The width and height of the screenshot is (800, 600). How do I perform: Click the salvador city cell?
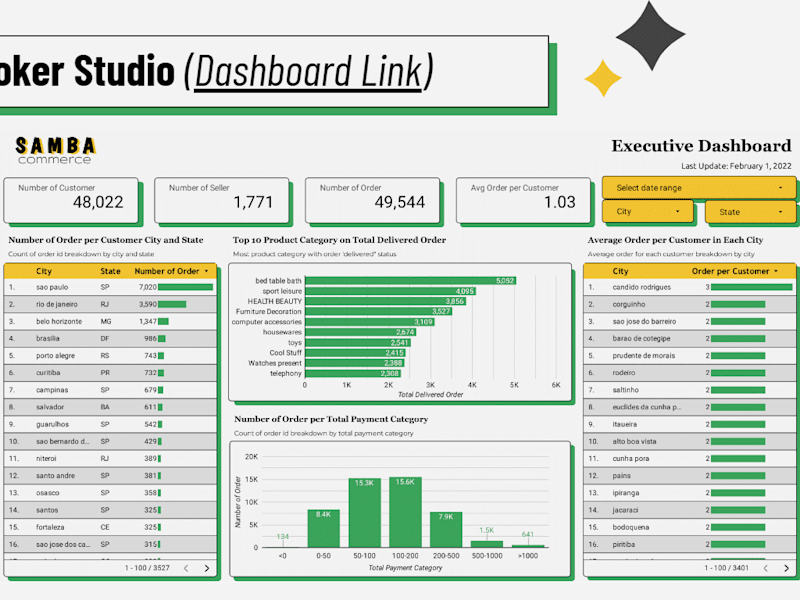pos(49,407)
